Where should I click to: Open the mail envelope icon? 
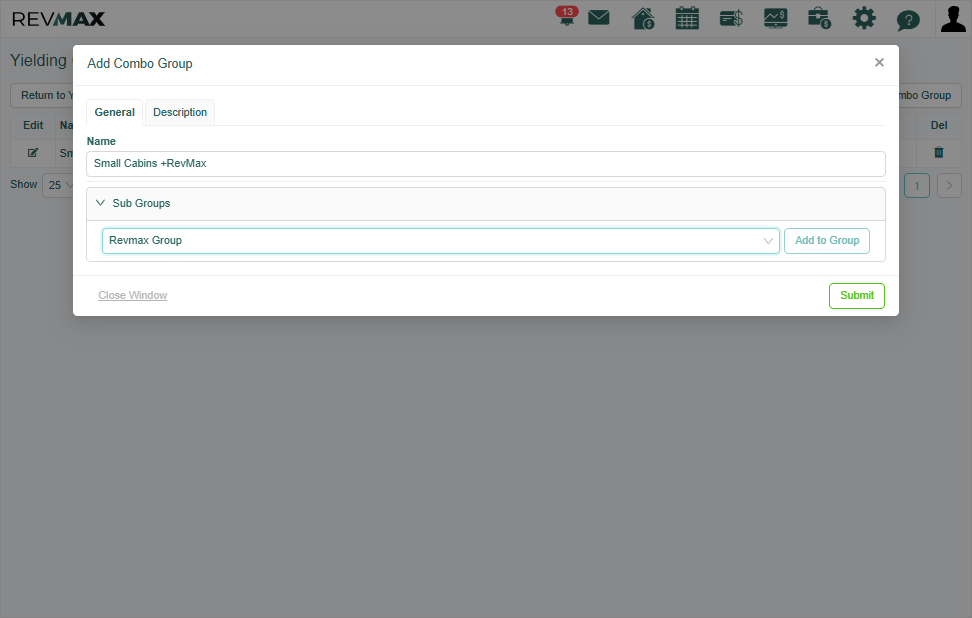coord(599,18)
